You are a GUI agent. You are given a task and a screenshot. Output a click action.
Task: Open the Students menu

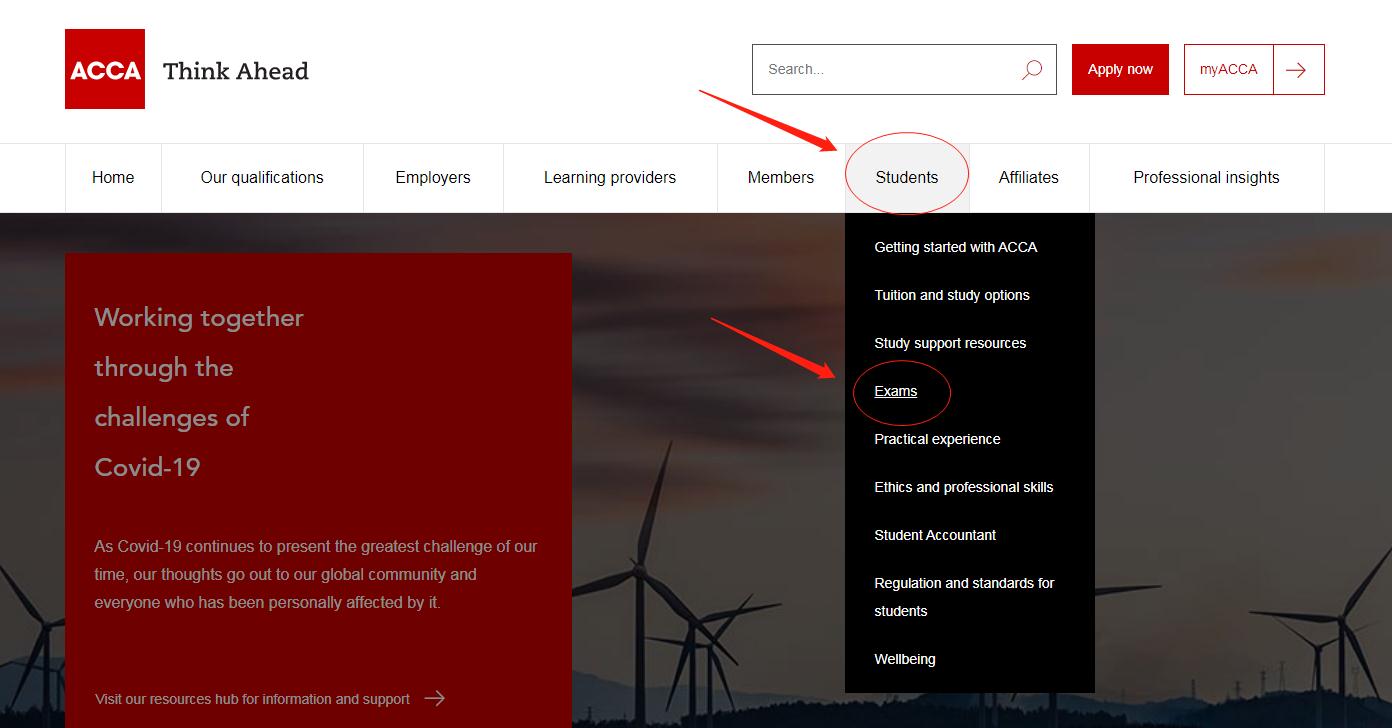(907, 178)
